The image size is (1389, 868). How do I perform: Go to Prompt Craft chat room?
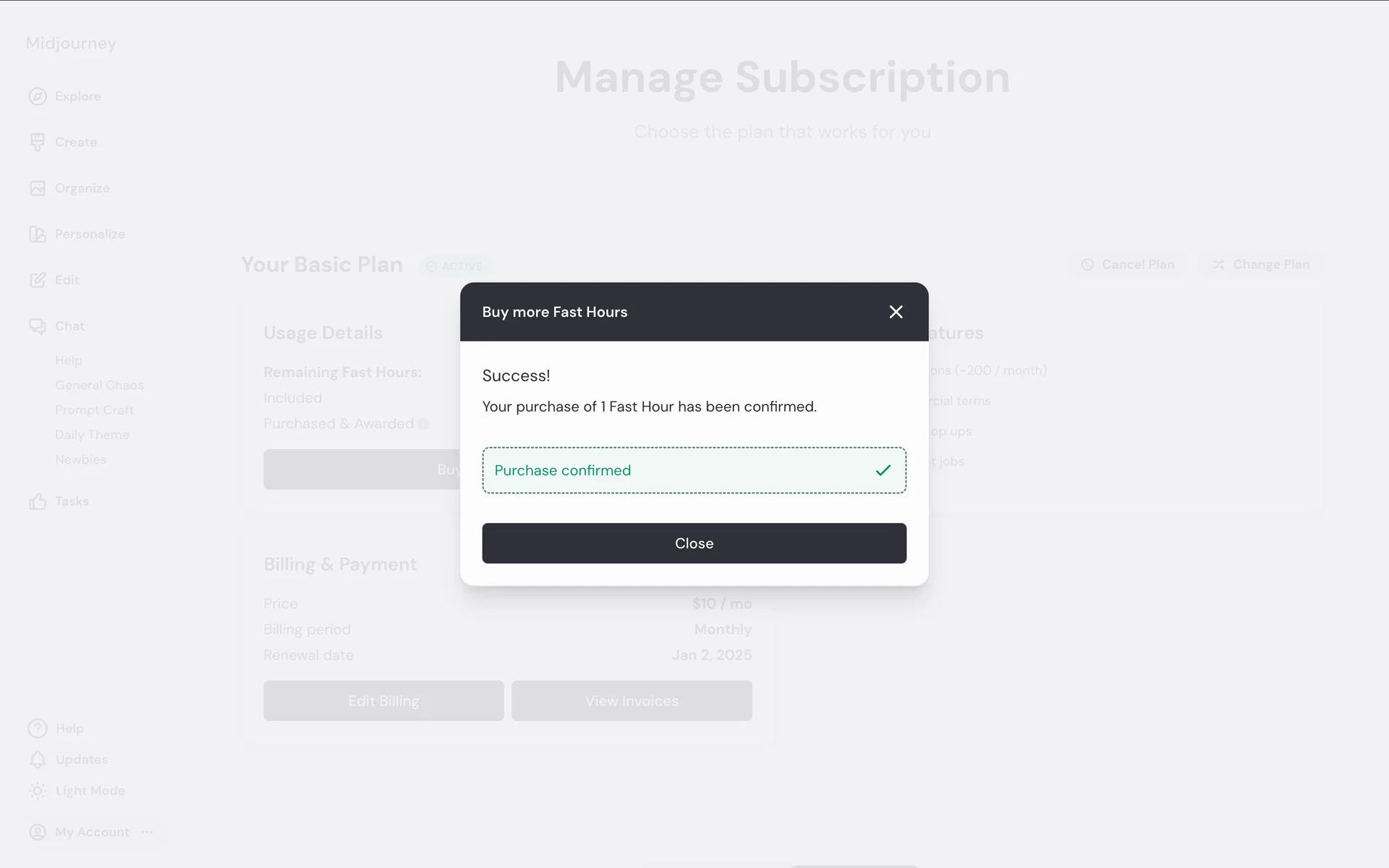[94, 409]
